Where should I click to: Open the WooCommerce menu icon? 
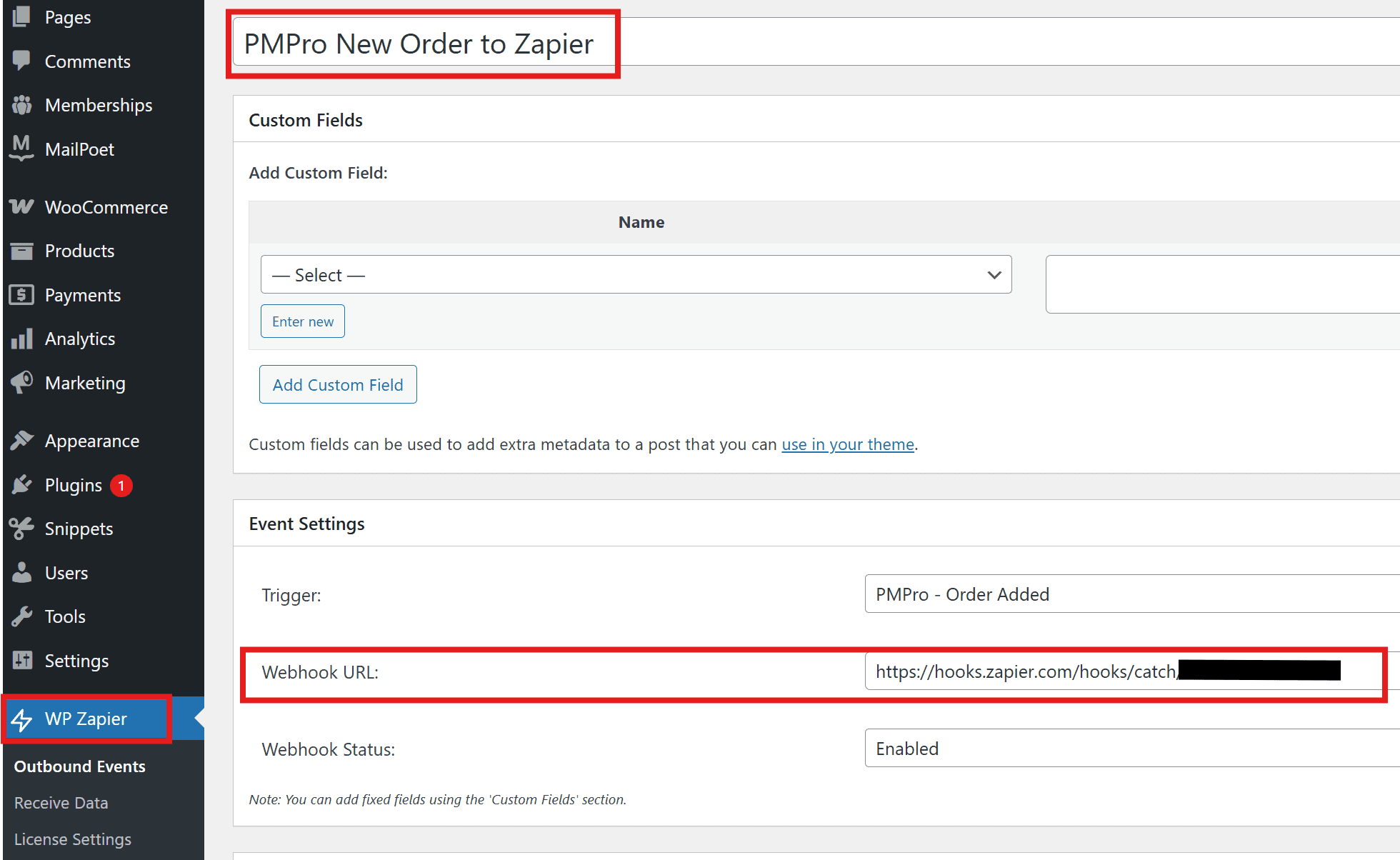point(22,207)
